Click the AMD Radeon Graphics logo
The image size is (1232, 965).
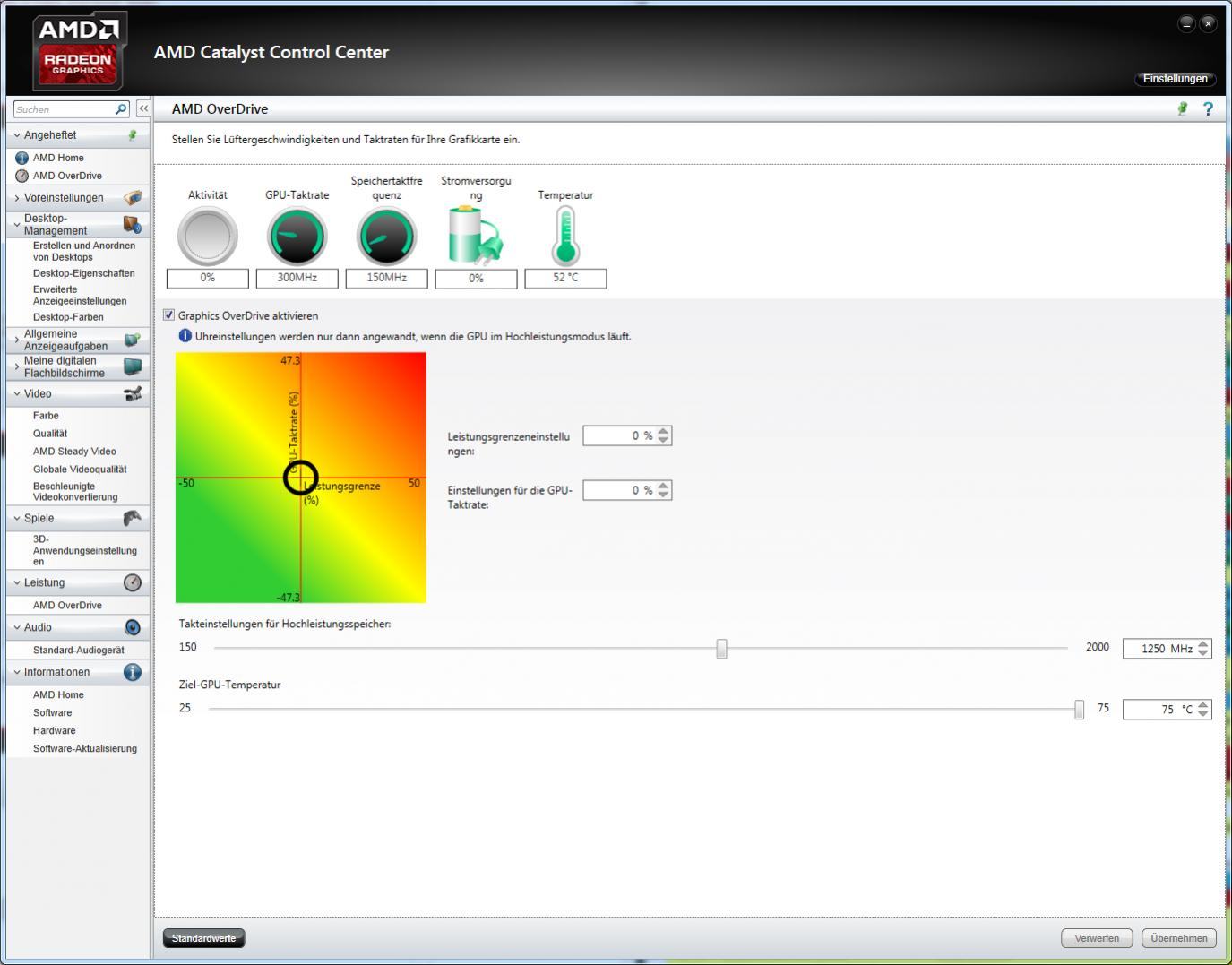79,51
